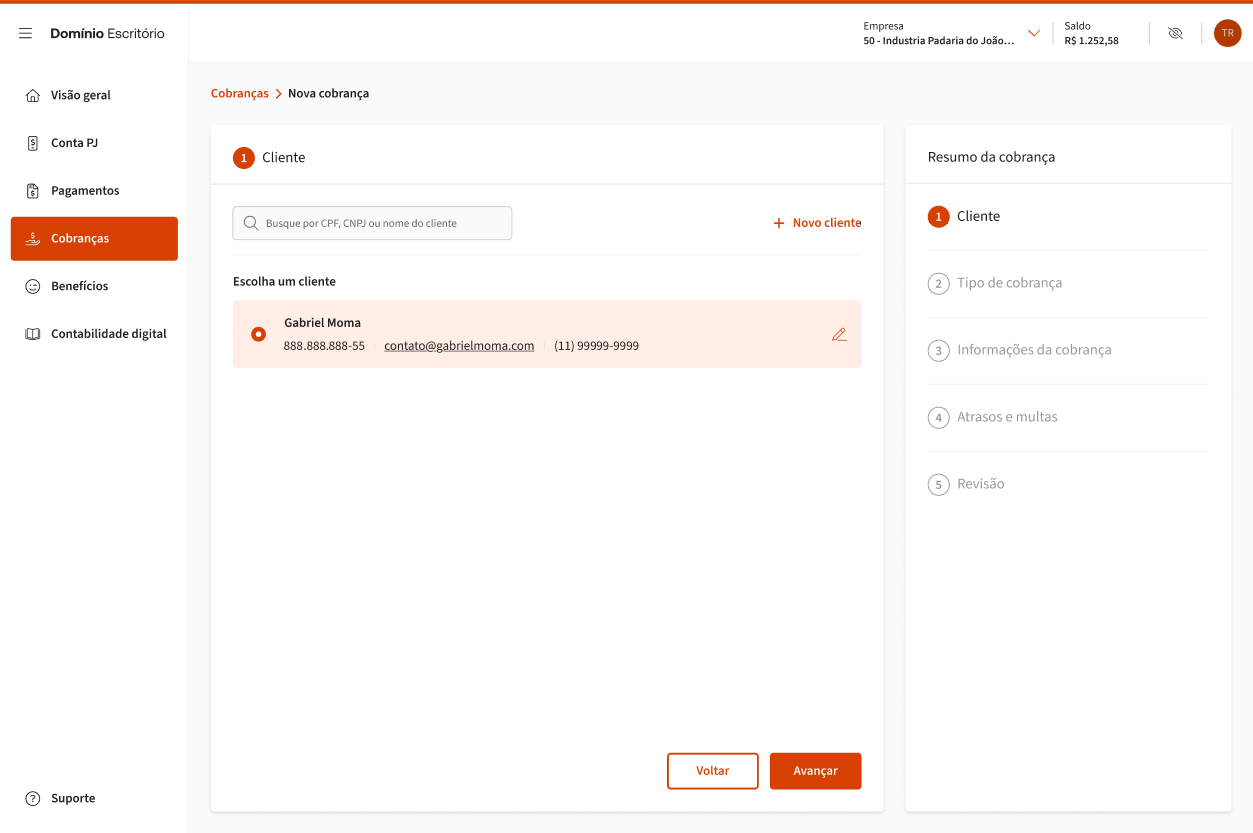Open the TR user avatar
Viewport: 1253px width, 833px height.
click(1227, 33)
